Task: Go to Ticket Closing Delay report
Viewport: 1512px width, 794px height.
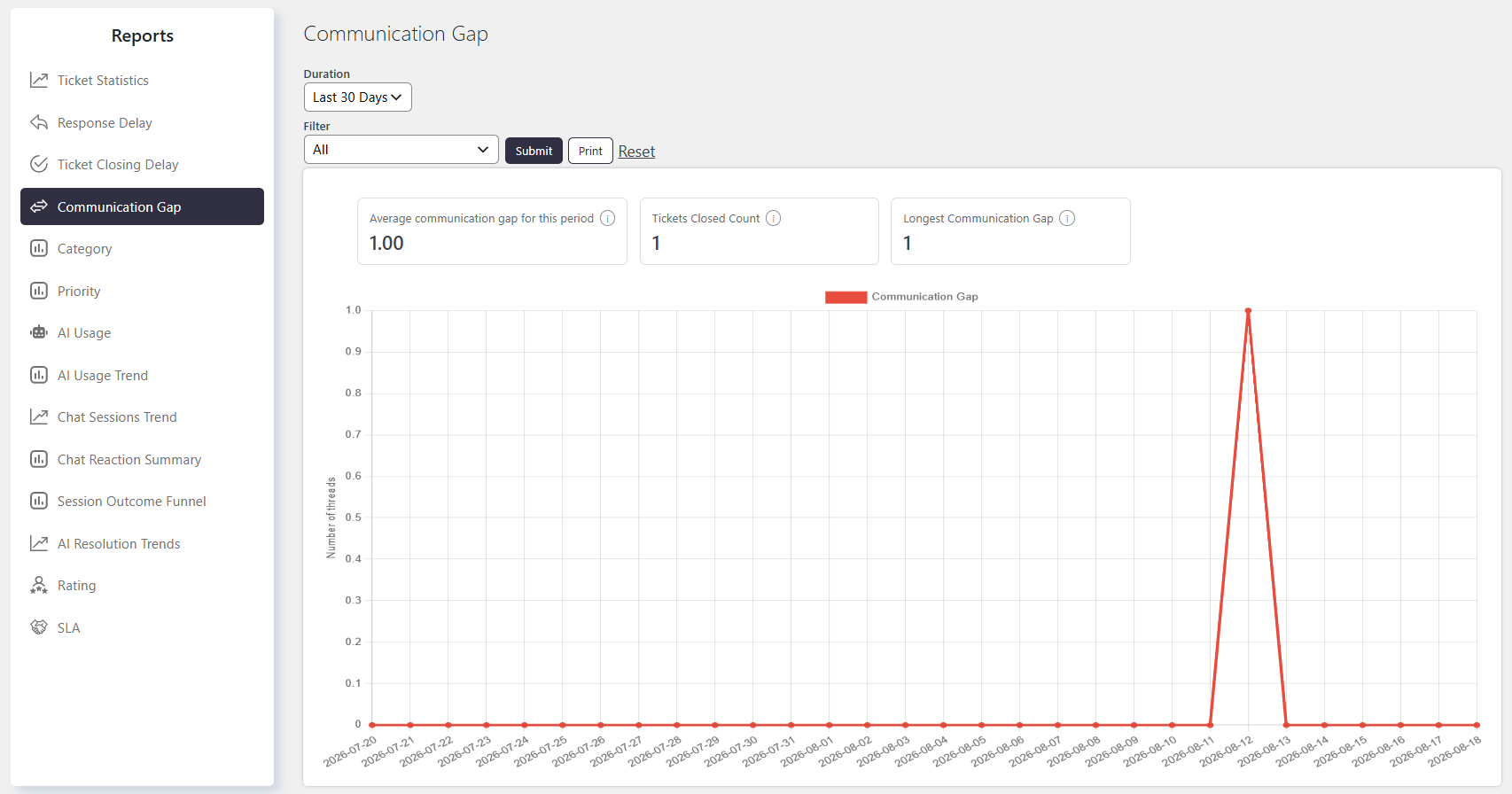Action: click(142, 164)
